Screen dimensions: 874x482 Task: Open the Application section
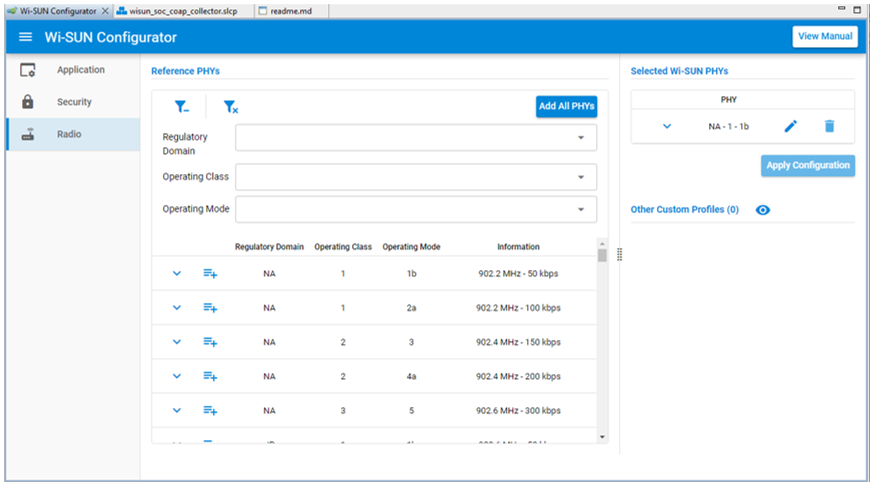pos(73,70)
